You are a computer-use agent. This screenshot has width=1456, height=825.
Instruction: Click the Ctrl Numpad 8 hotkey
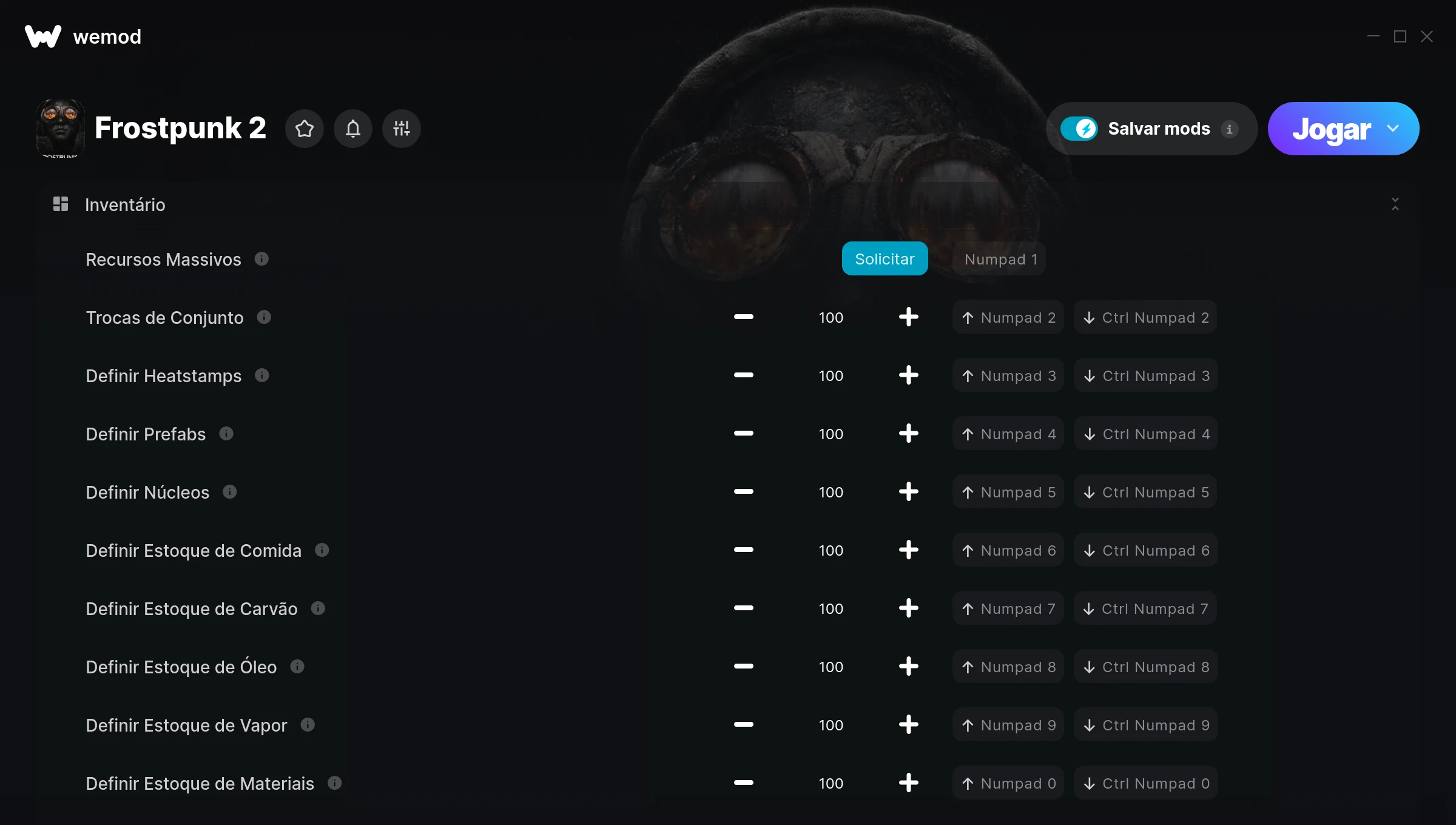coord(1145,667)
